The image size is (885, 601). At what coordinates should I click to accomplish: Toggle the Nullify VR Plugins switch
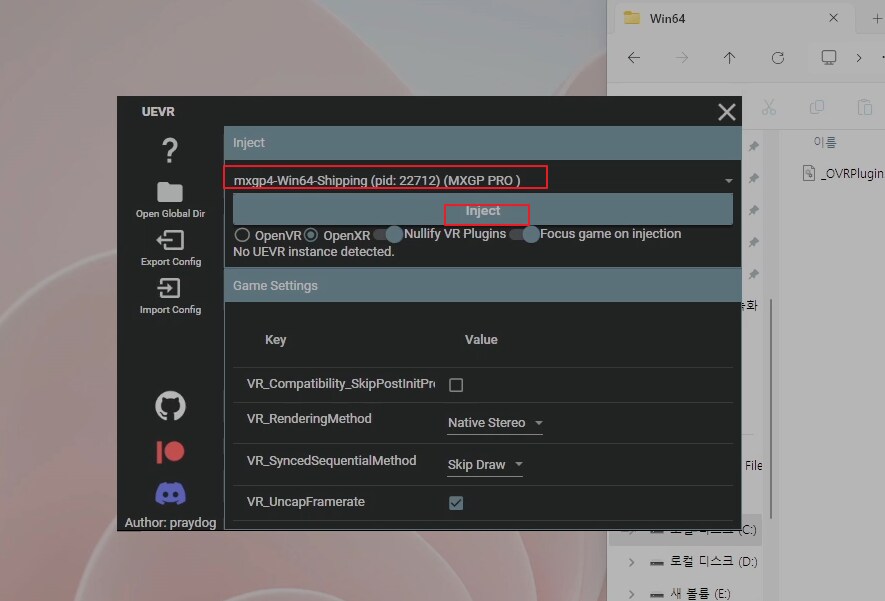pos(388,234)
